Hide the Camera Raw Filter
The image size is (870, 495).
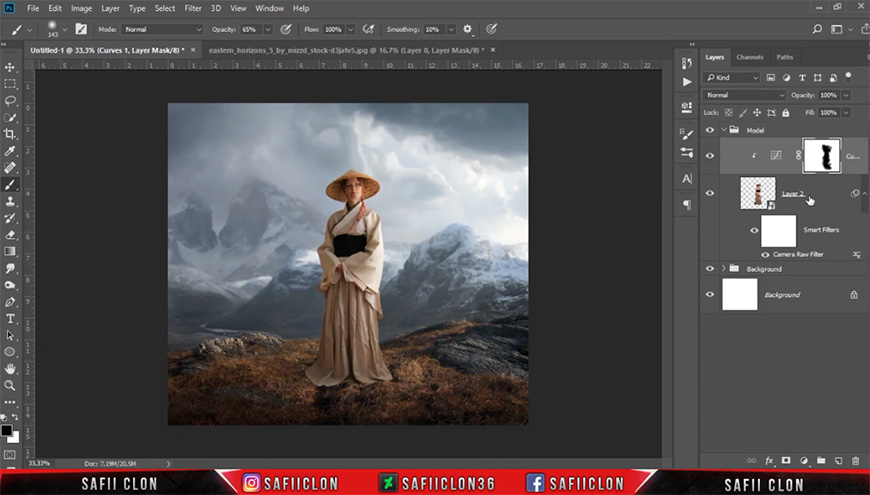pyautogui.click(x=765, y=255)
